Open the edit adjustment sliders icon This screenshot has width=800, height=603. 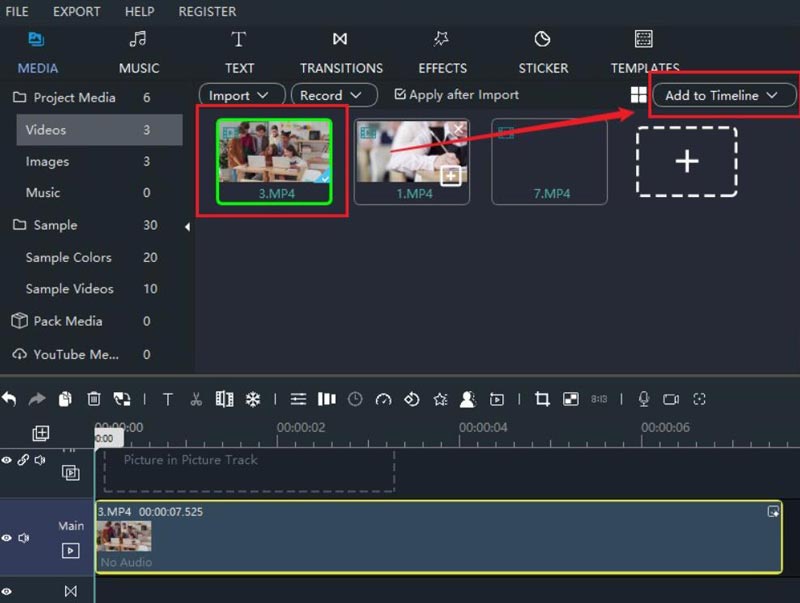[298, 399]
